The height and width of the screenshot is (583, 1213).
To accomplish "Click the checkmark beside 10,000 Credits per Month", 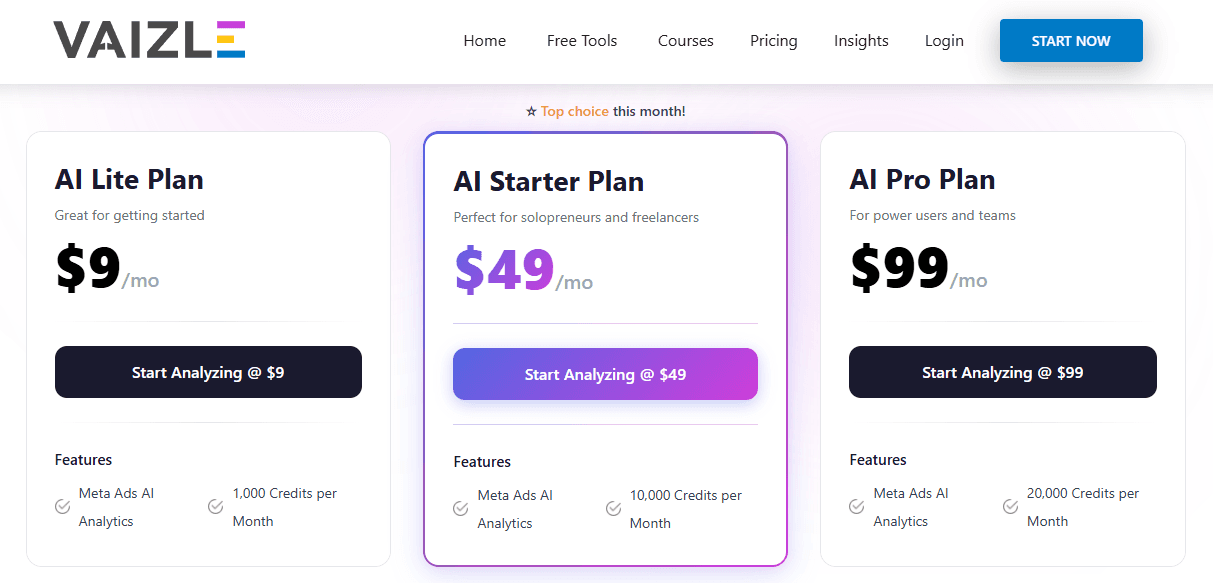I will tap(613, 509).
